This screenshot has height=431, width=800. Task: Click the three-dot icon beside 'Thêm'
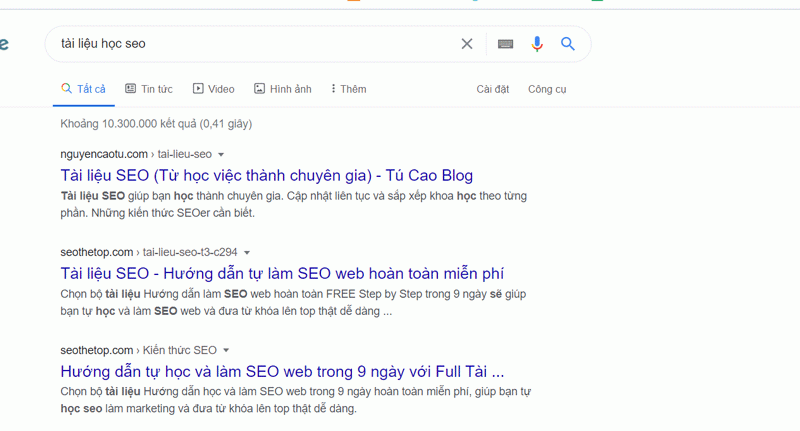click(333, 89)
